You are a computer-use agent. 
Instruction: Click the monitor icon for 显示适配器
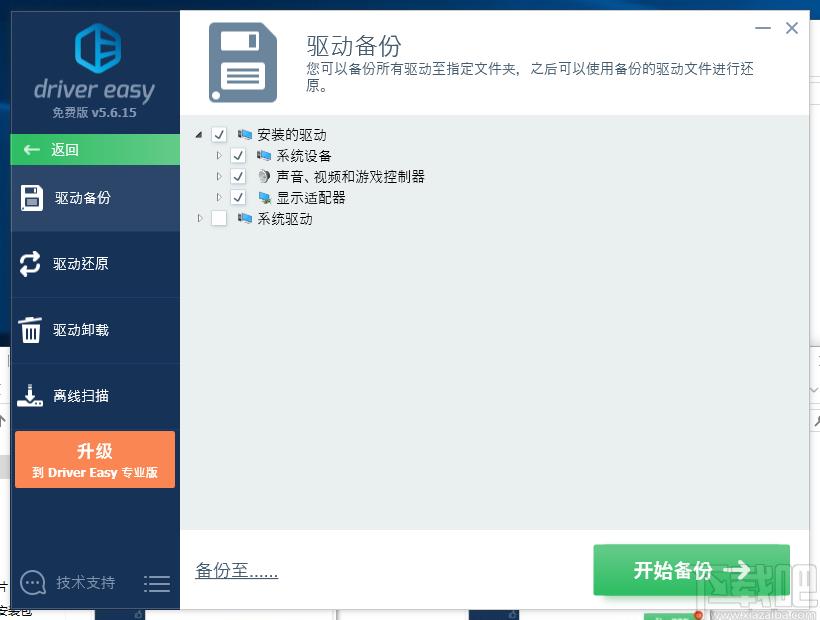264,198
